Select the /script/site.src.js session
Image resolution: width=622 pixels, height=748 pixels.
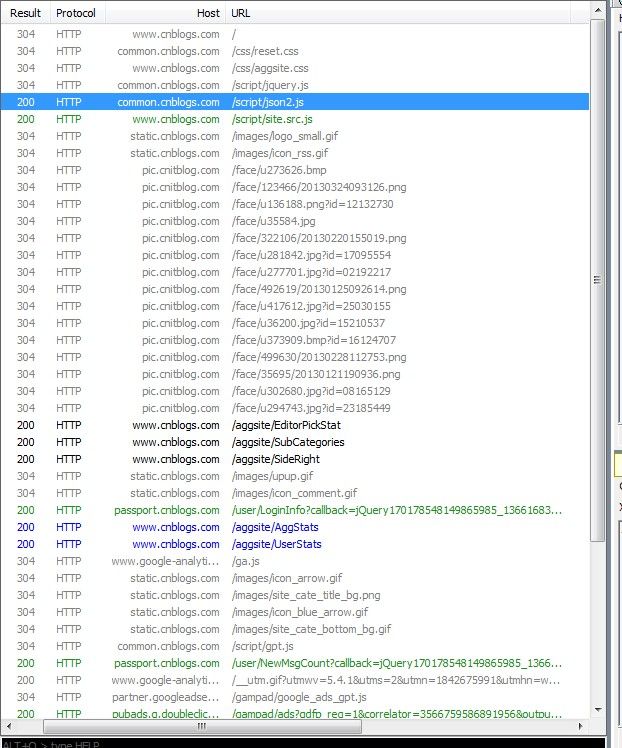(295, 119)
